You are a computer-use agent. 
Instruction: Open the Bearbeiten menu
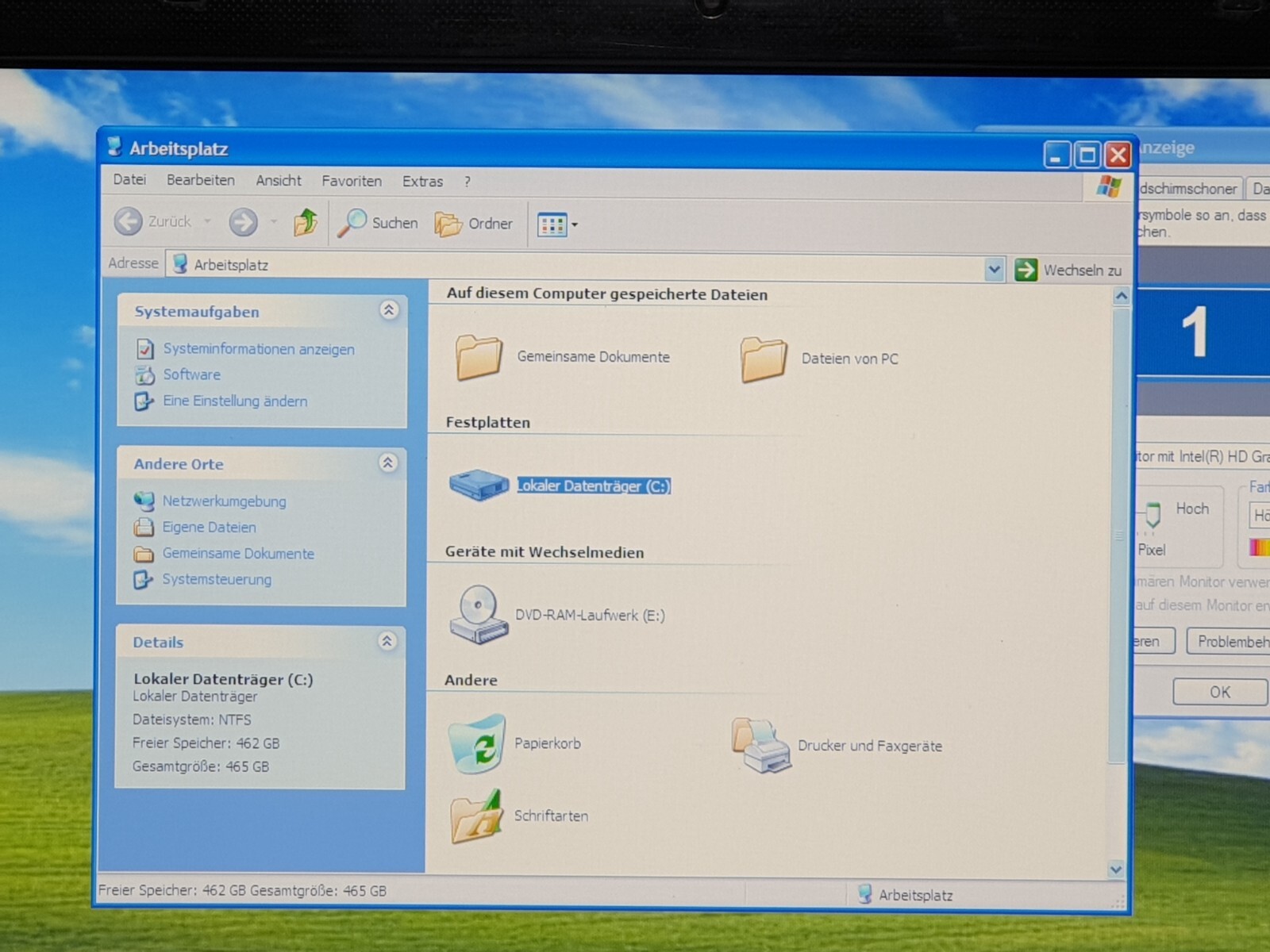(201, 180)
